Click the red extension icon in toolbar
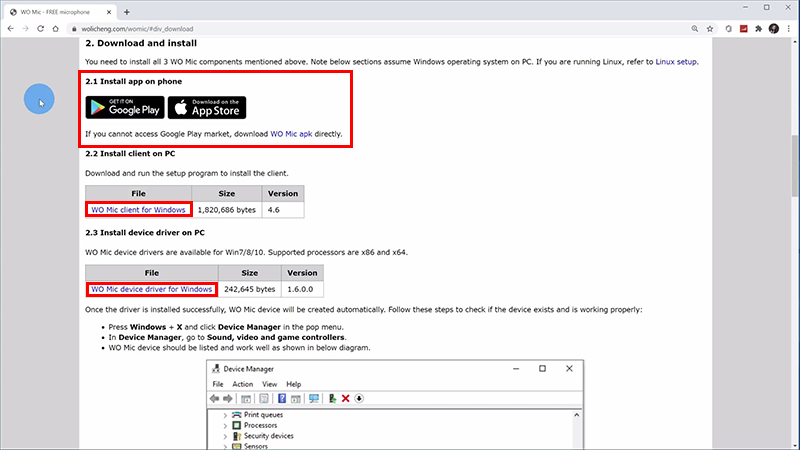 (743, 29)
